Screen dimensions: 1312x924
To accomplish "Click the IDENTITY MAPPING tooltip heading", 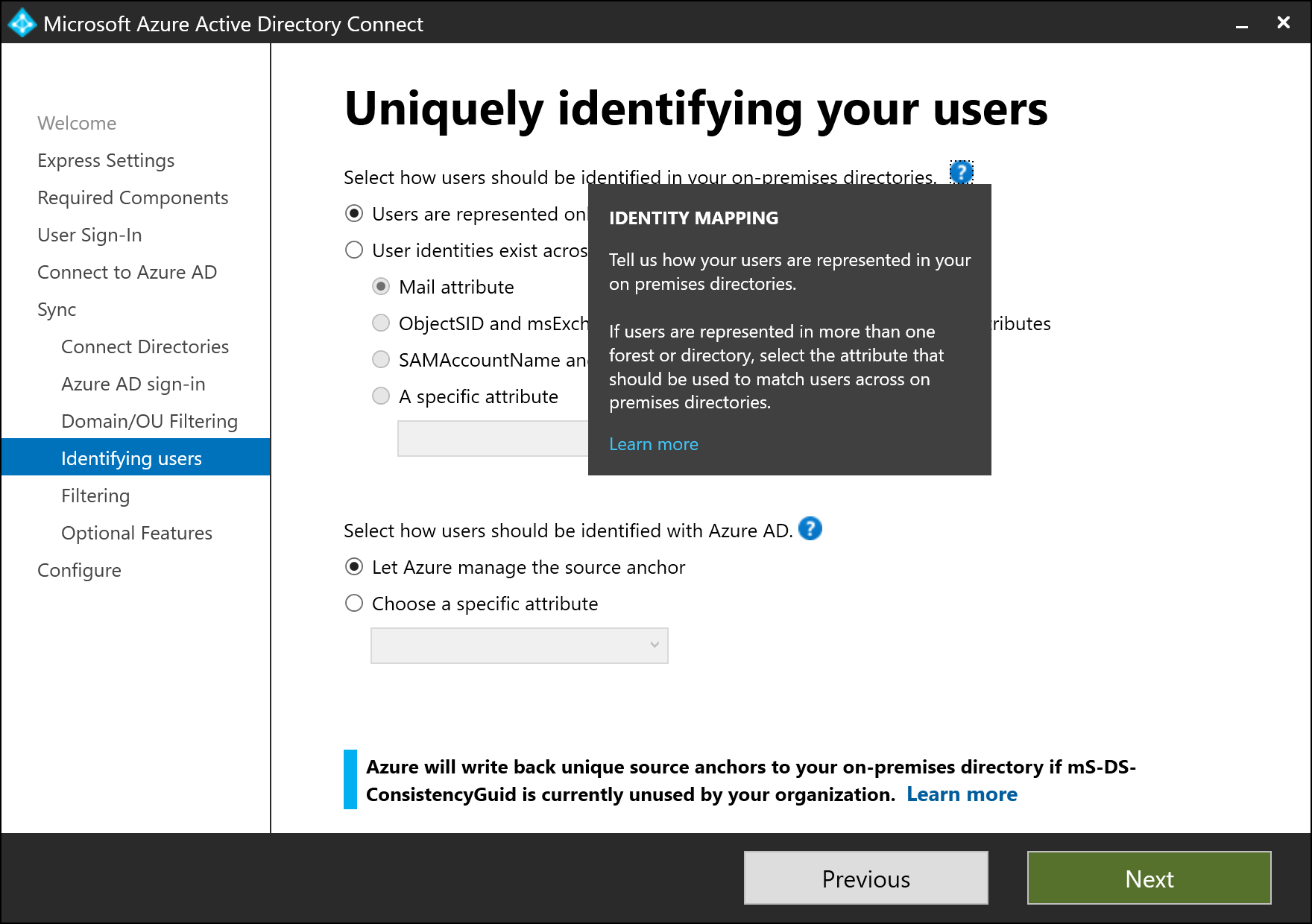I will tap(693, 218).
